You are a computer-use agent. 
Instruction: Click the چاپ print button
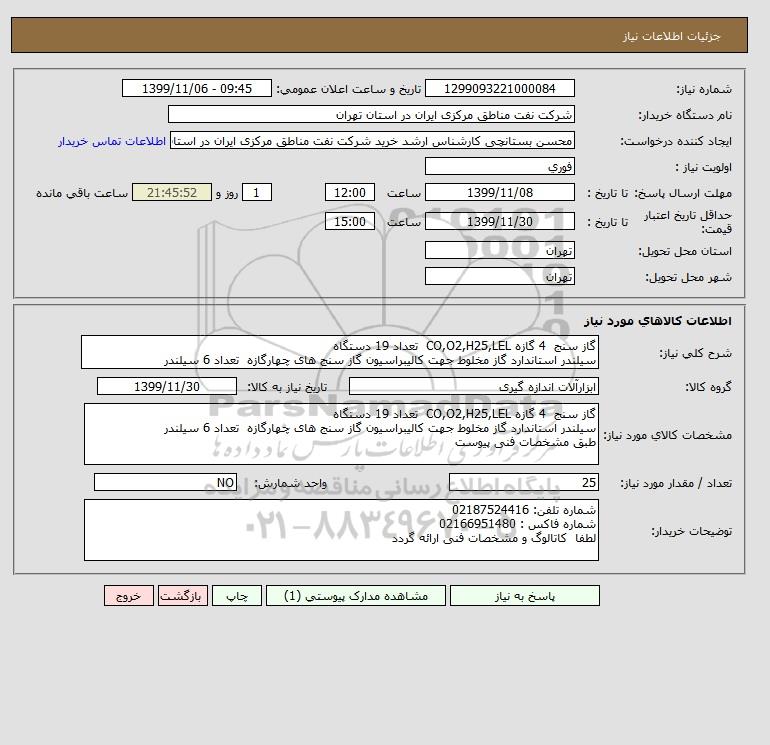[x=237, y=595]
